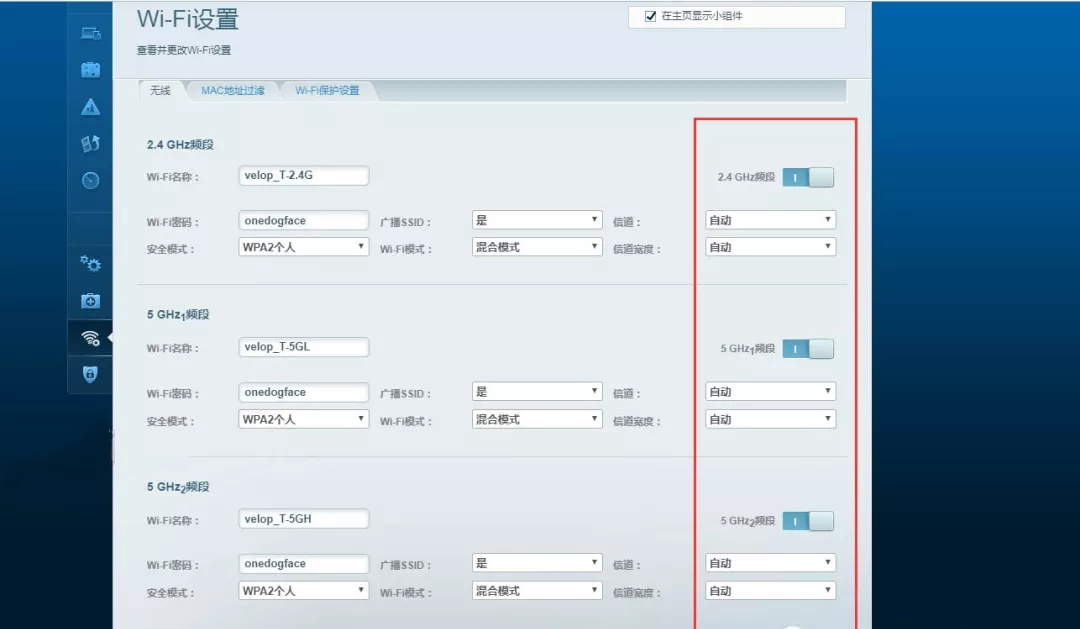The width and height of the screenshot is (1080, 629).
Task: Click the 5 GHz1 Wi-Fi password field
Action: click(x=304, y=392)
